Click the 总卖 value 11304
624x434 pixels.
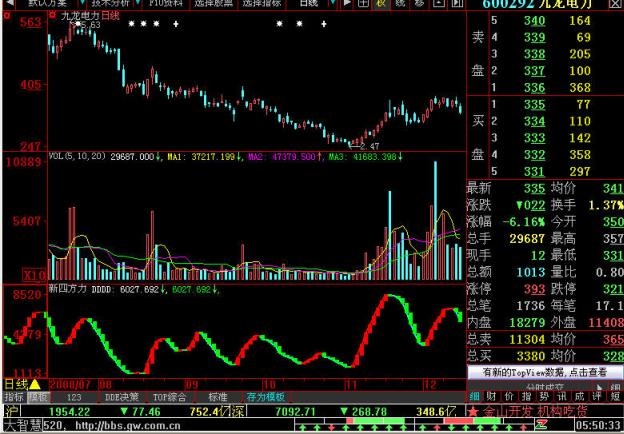(x=527, y=339)
